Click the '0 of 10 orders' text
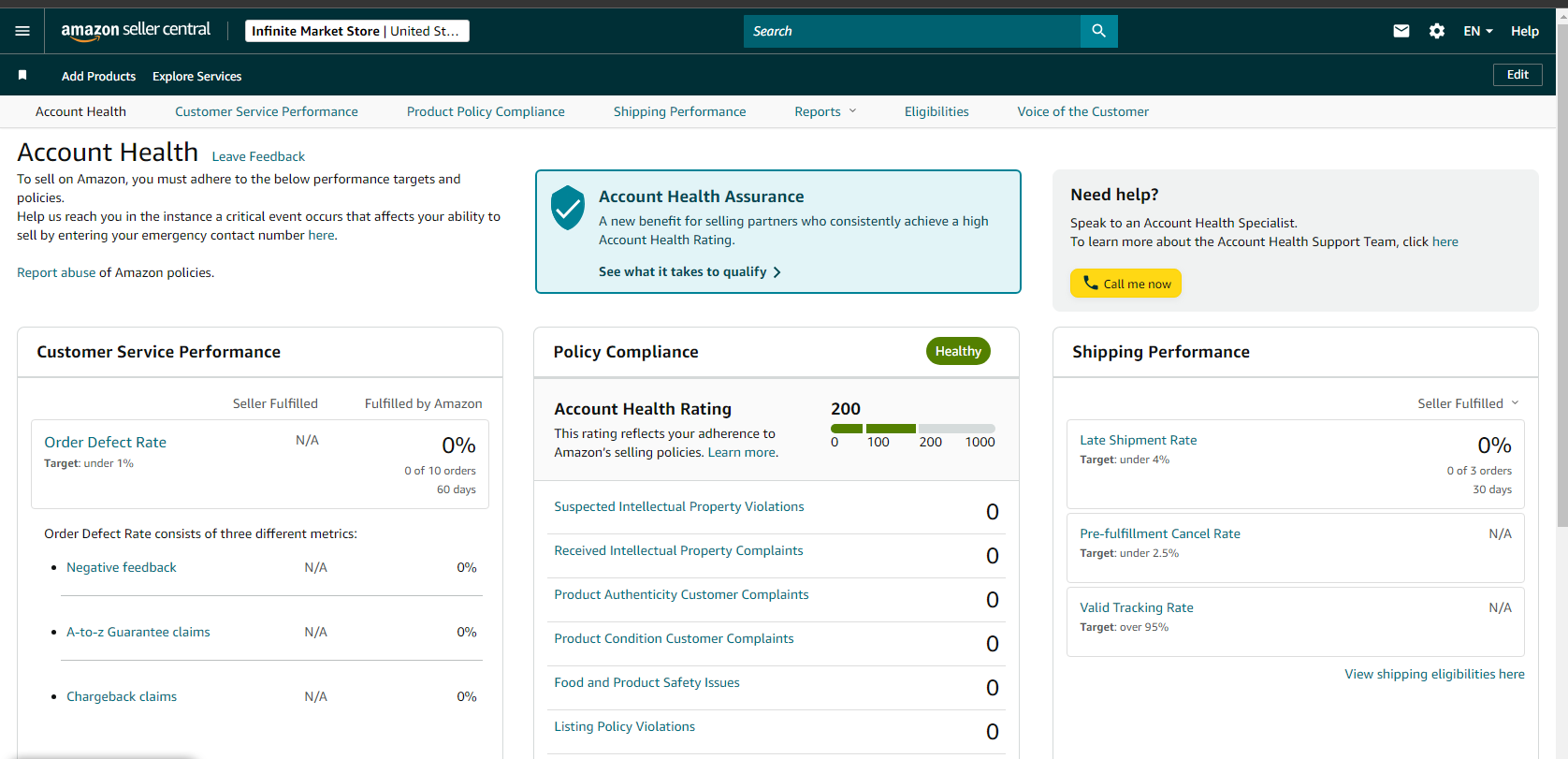 click(x=440, y=471)
